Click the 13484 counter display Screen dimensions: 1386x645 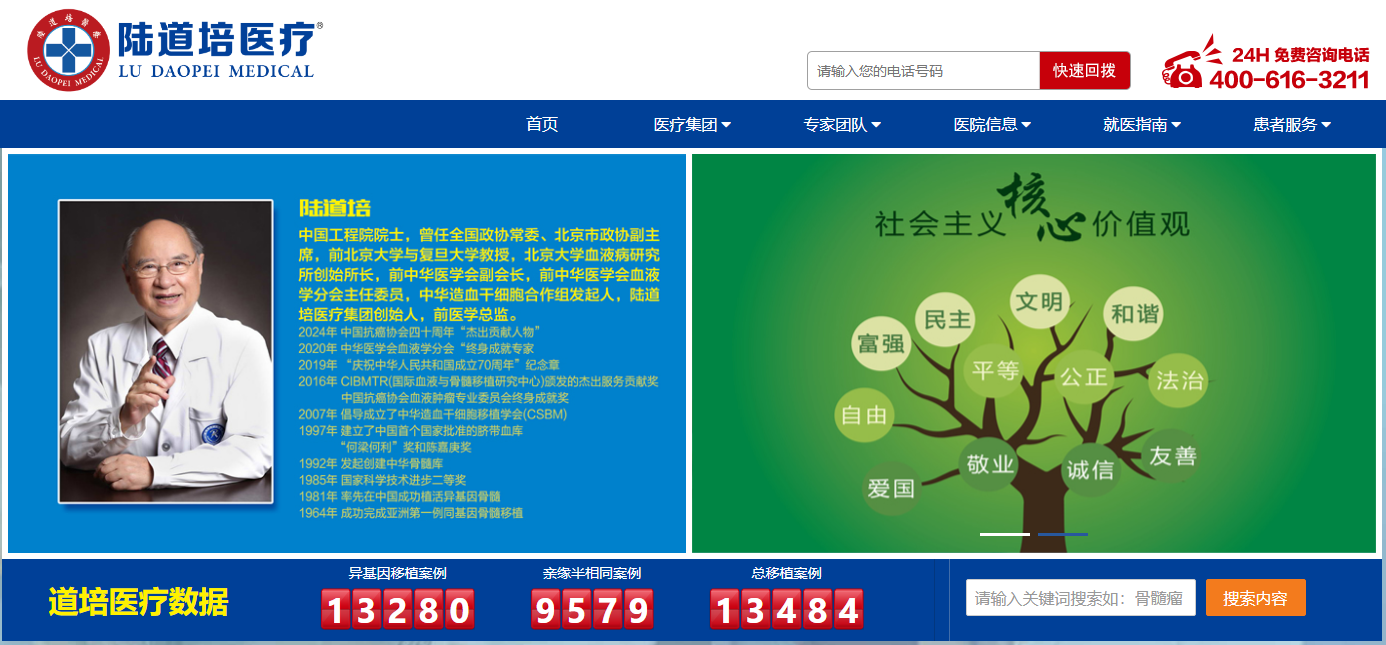[786, 609]
